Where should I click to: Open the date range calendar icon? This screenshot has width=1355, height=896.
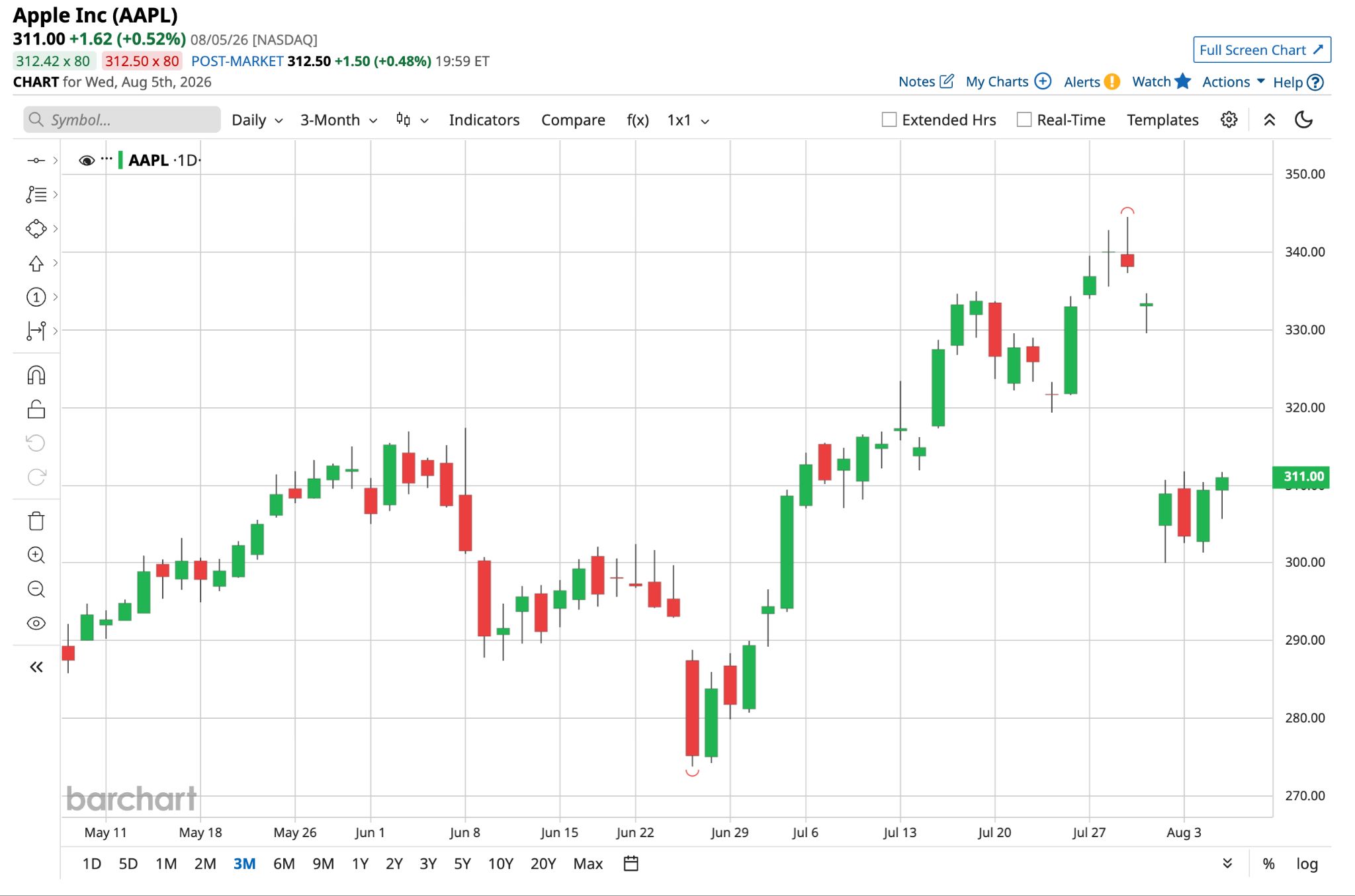tap(631, 864)
